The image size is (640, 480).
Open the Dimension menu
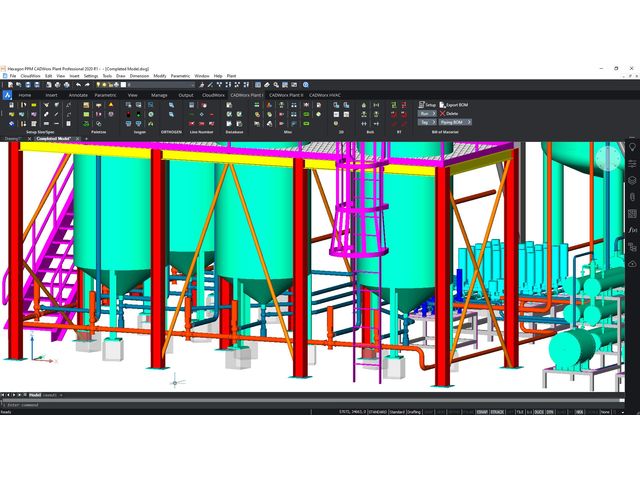pos(138,75)
